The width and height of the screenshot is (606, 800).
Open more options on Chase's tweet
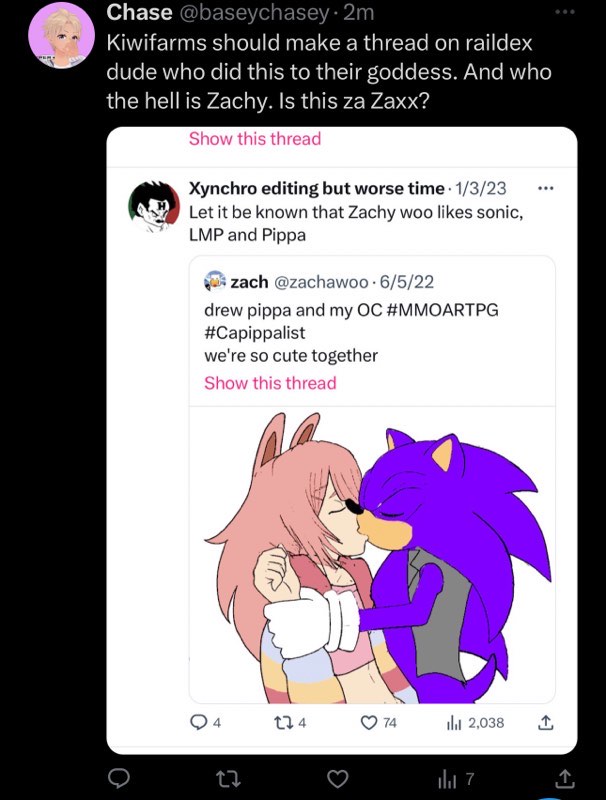pos(565,11)
